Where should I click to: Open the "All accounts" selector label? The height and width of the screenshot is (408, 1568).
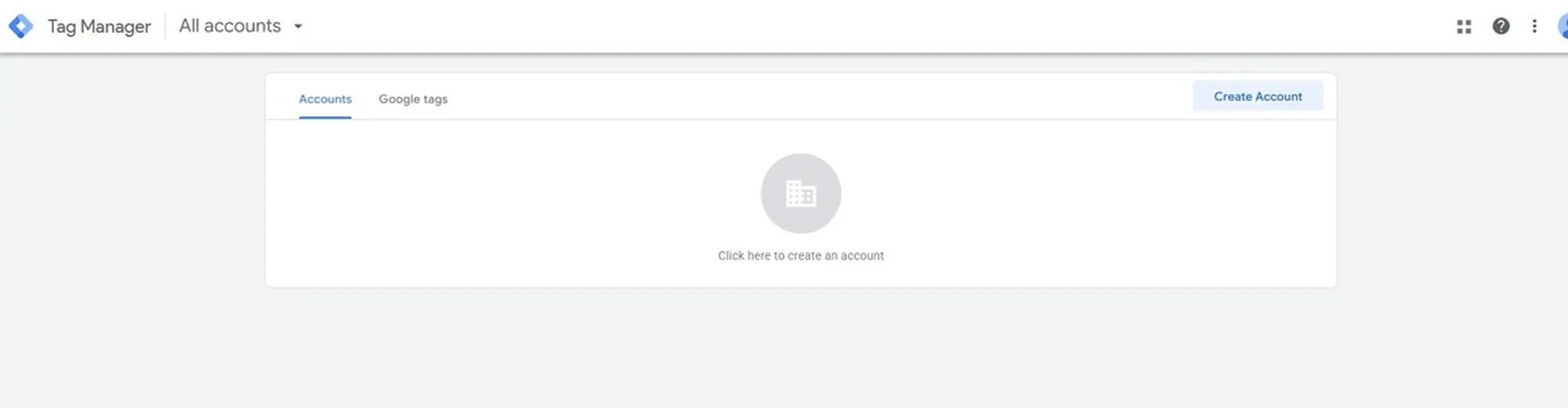tap(230, 26)
